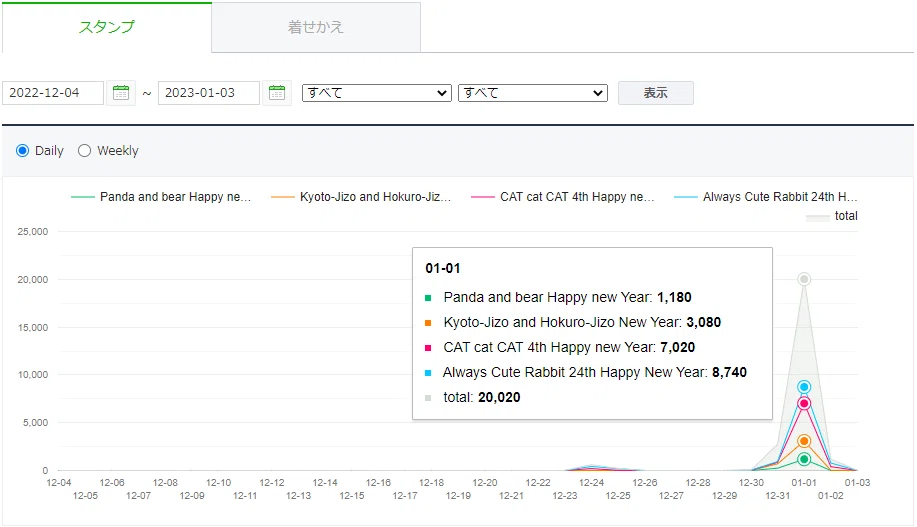Click the 12-31 x-axis label

[778, 495]
